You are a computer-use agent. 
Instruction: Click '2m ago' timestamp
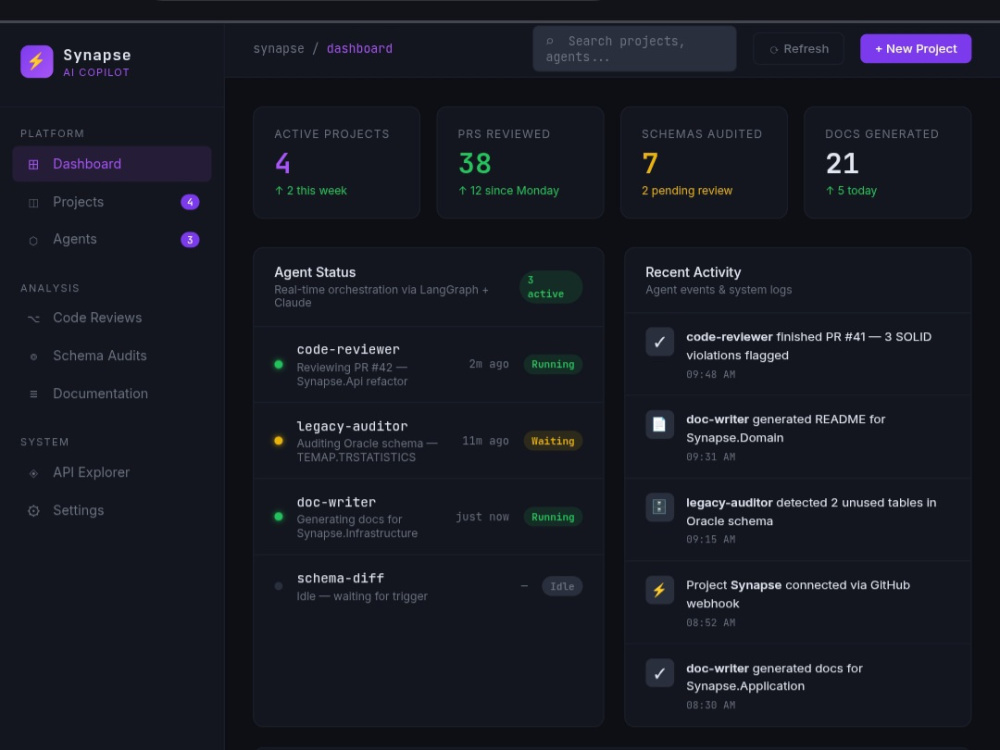[x=489, y=364]
